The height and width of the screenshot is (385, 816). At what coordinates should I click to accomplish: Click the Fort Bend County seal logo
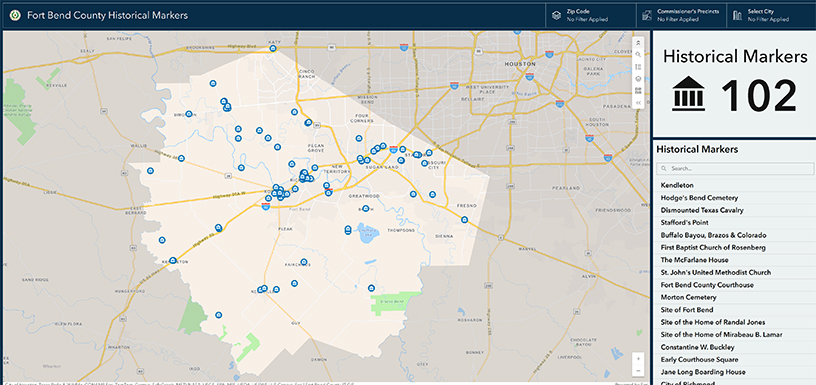point(16,16)
